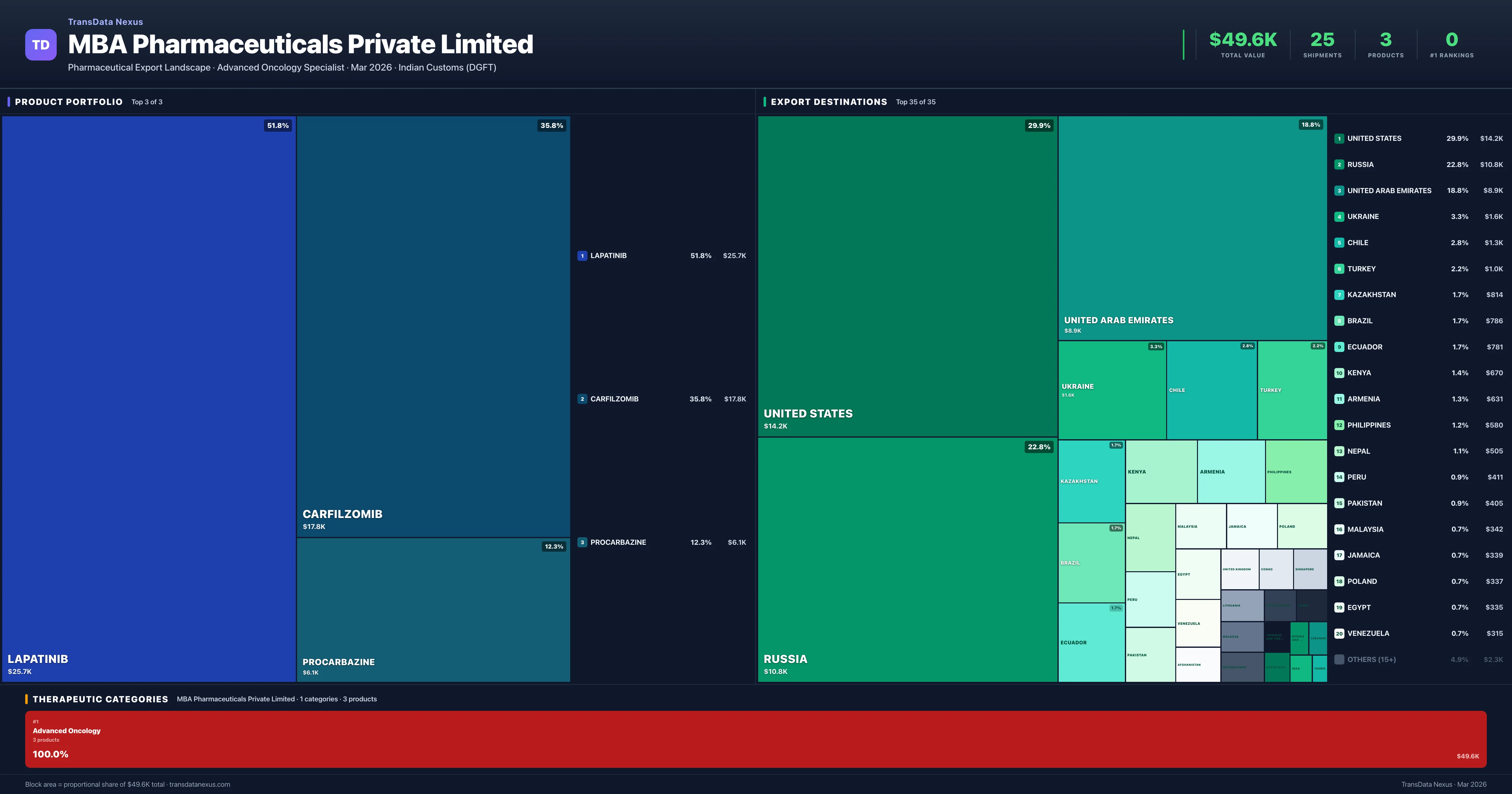Click the rank 20 badge beside VENEZUELA
Image resolution: width=1512 pixels, height=794 pixels.
tap(1339, 634)
